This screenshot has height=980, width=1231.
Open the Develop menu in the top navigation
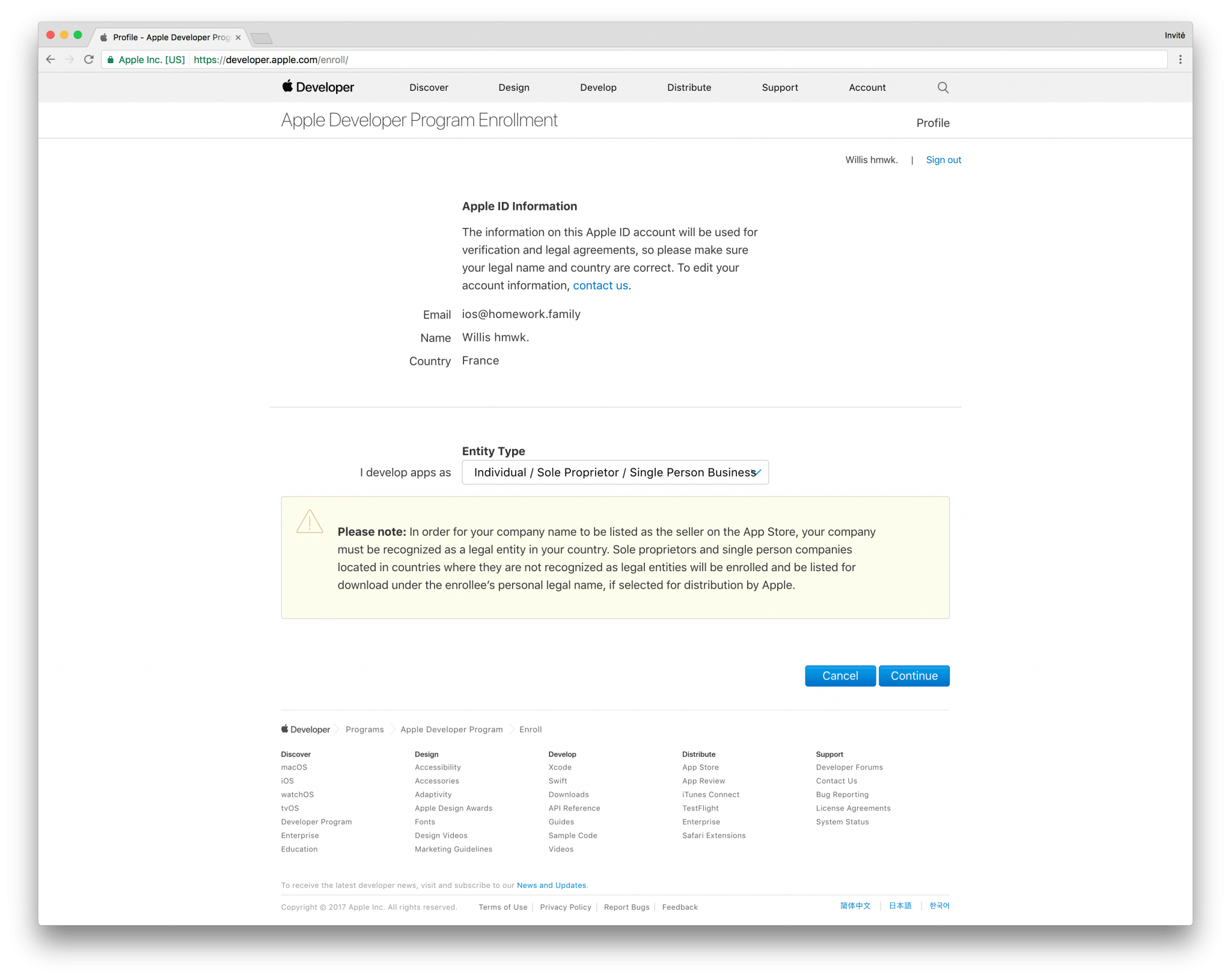[598, 87]
